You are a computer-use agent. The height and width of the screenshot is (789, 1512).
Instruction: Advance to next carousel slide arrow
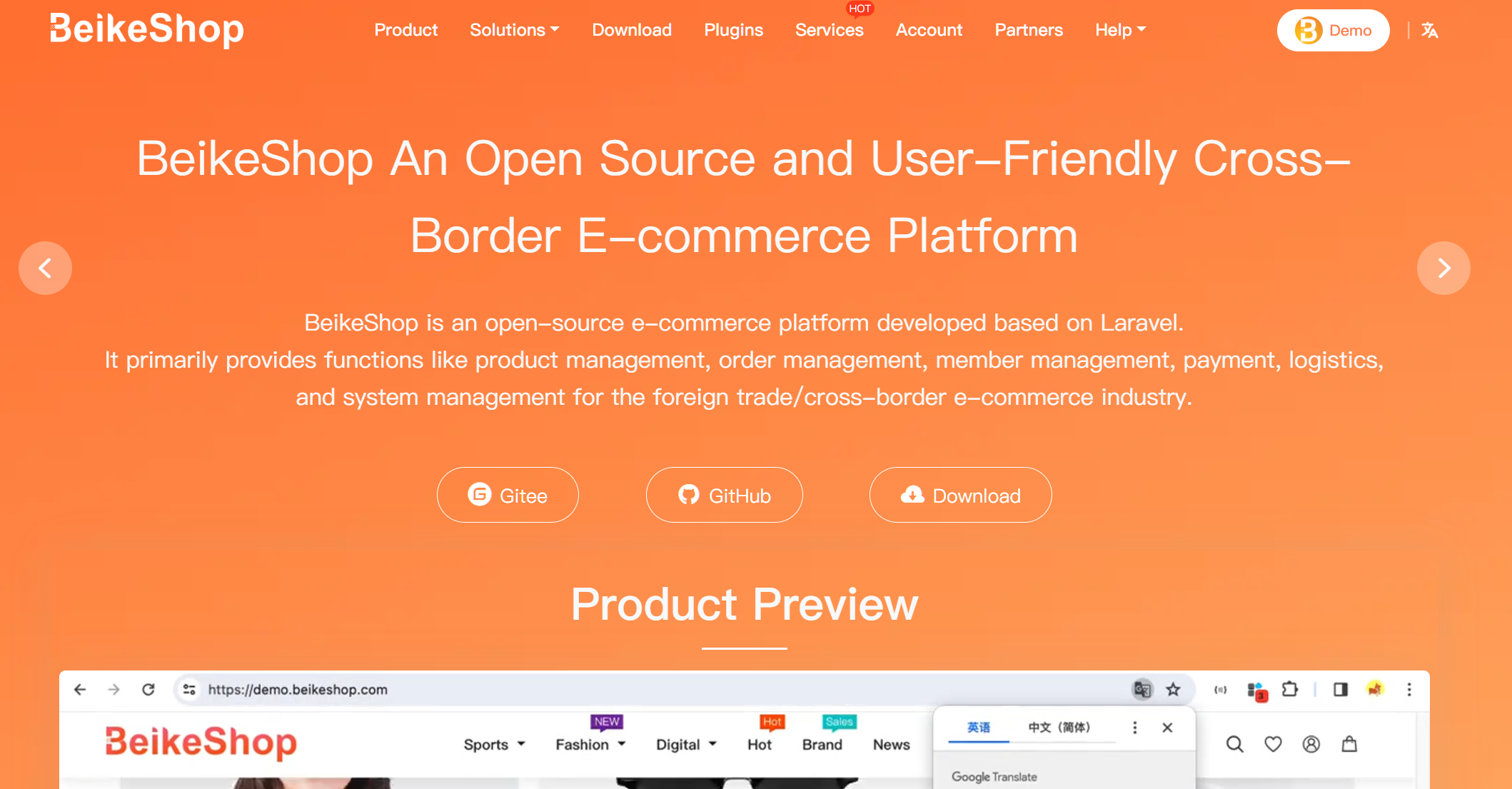(x=1443, y=268)
